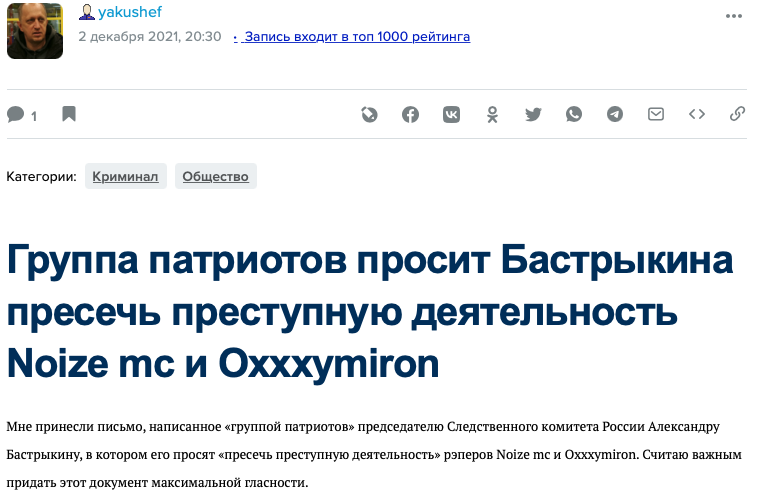Share the post on Facebook

[x=411, y=114]
